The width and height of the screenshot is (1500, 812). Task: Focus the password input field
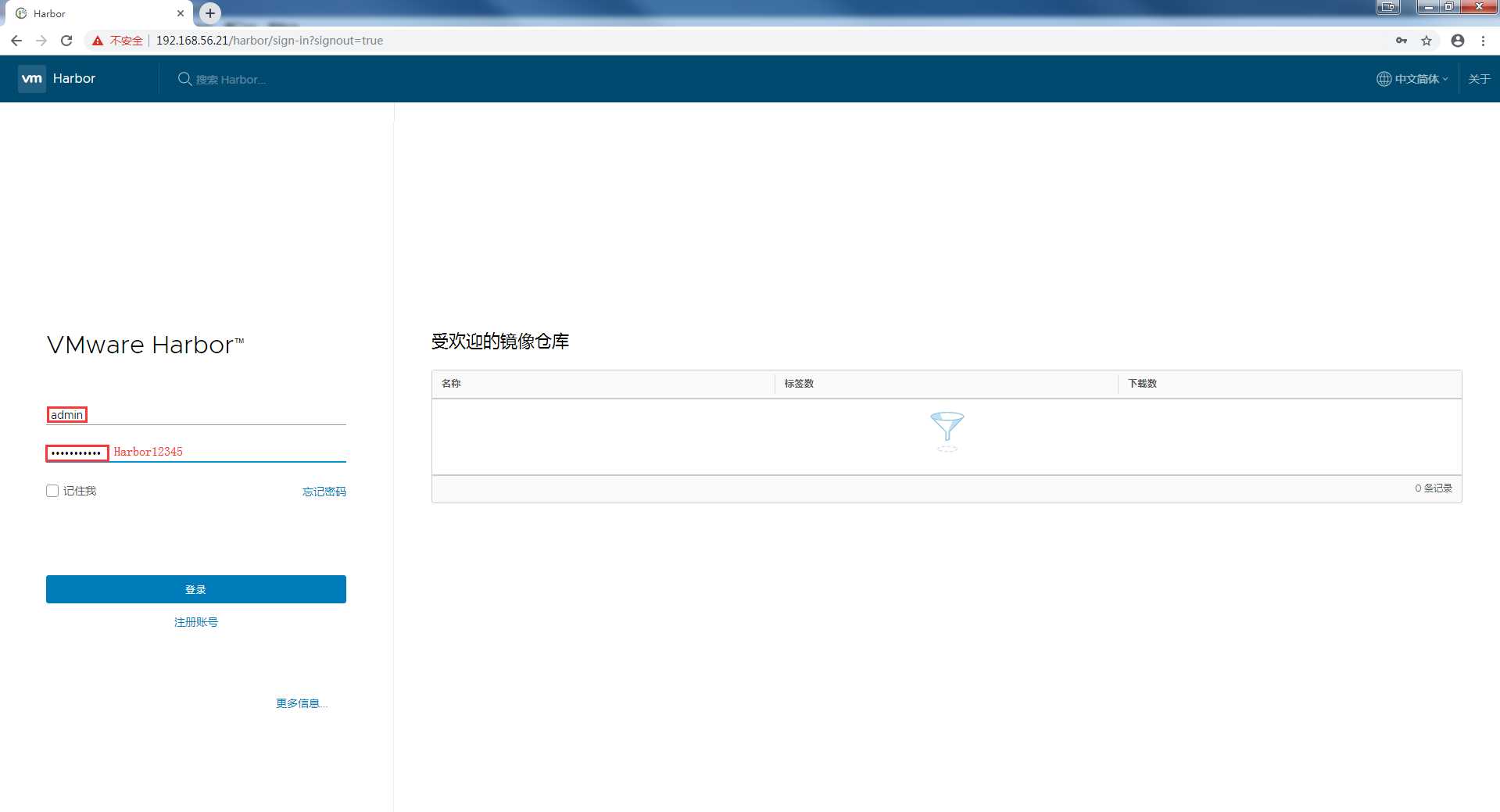(196, 452)
